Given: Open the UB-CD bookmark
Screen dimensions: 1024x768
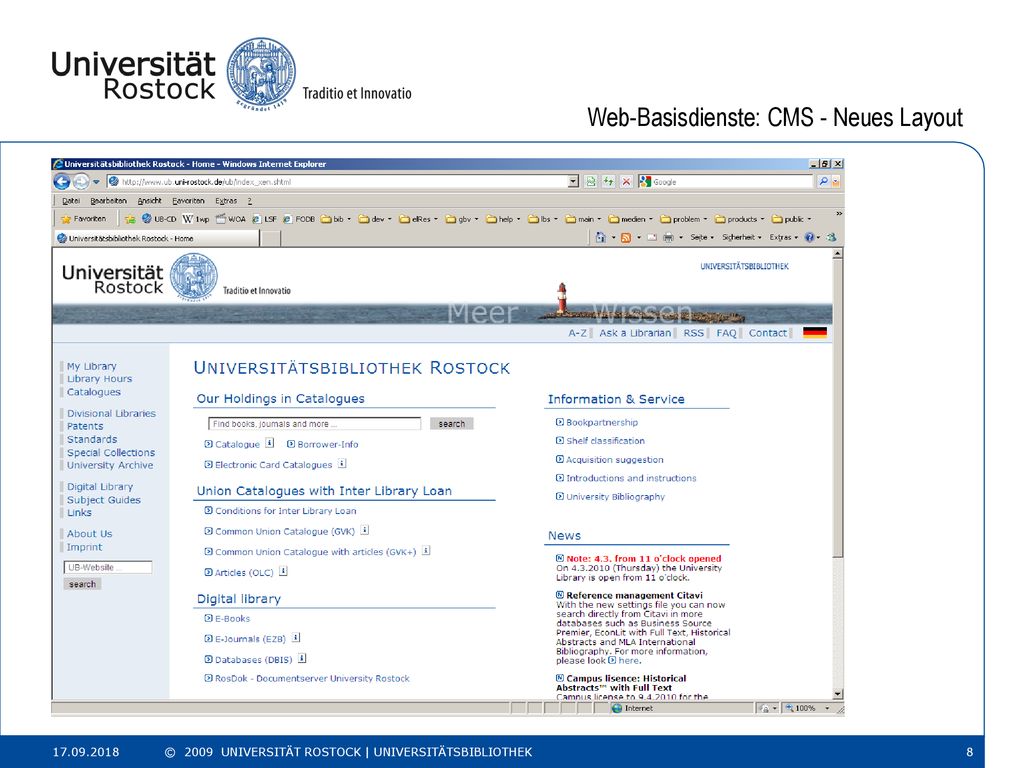Looking at the screenshot, I should pyautogui.click(x=159, y=219).
